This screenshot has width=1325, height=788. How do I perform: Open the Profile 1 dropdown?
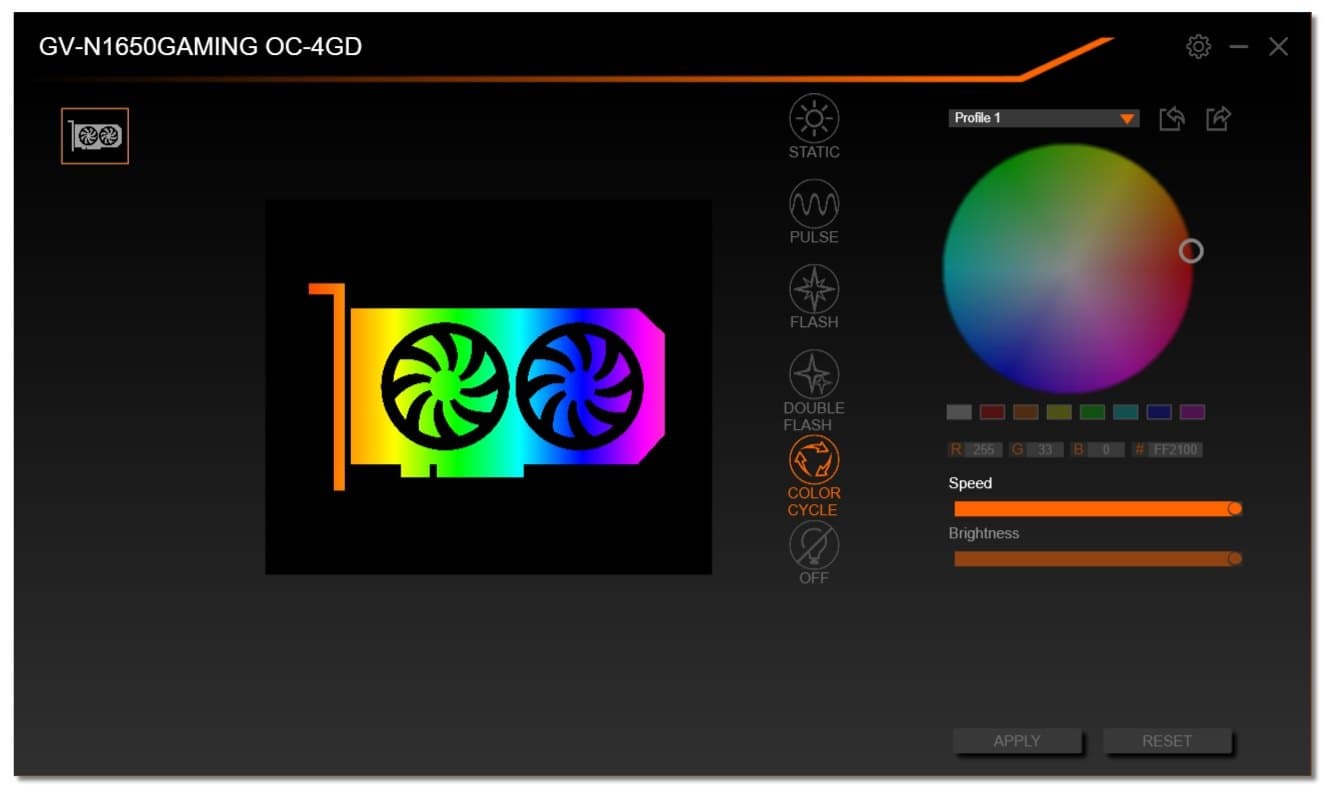pyautogui.click(x=1044, y=118)
